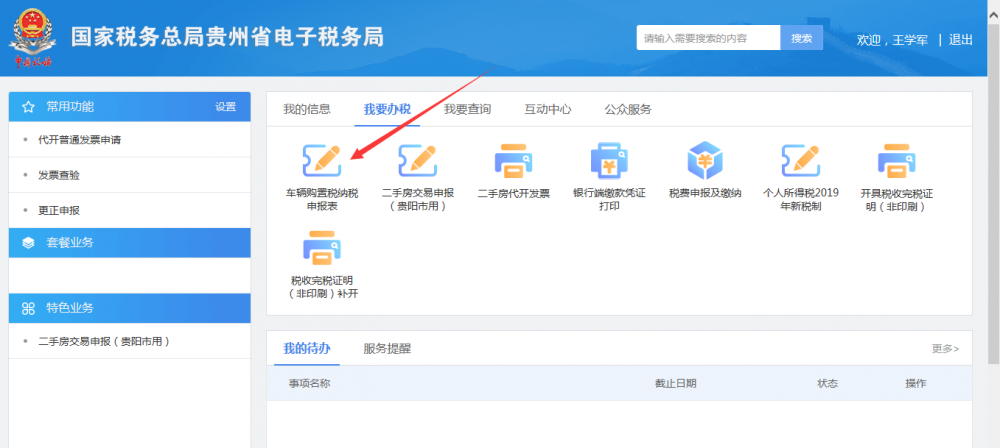Click the 特色业务 section header
The height and width of the screenshot is (448, 1000).
tap(129, 308)
